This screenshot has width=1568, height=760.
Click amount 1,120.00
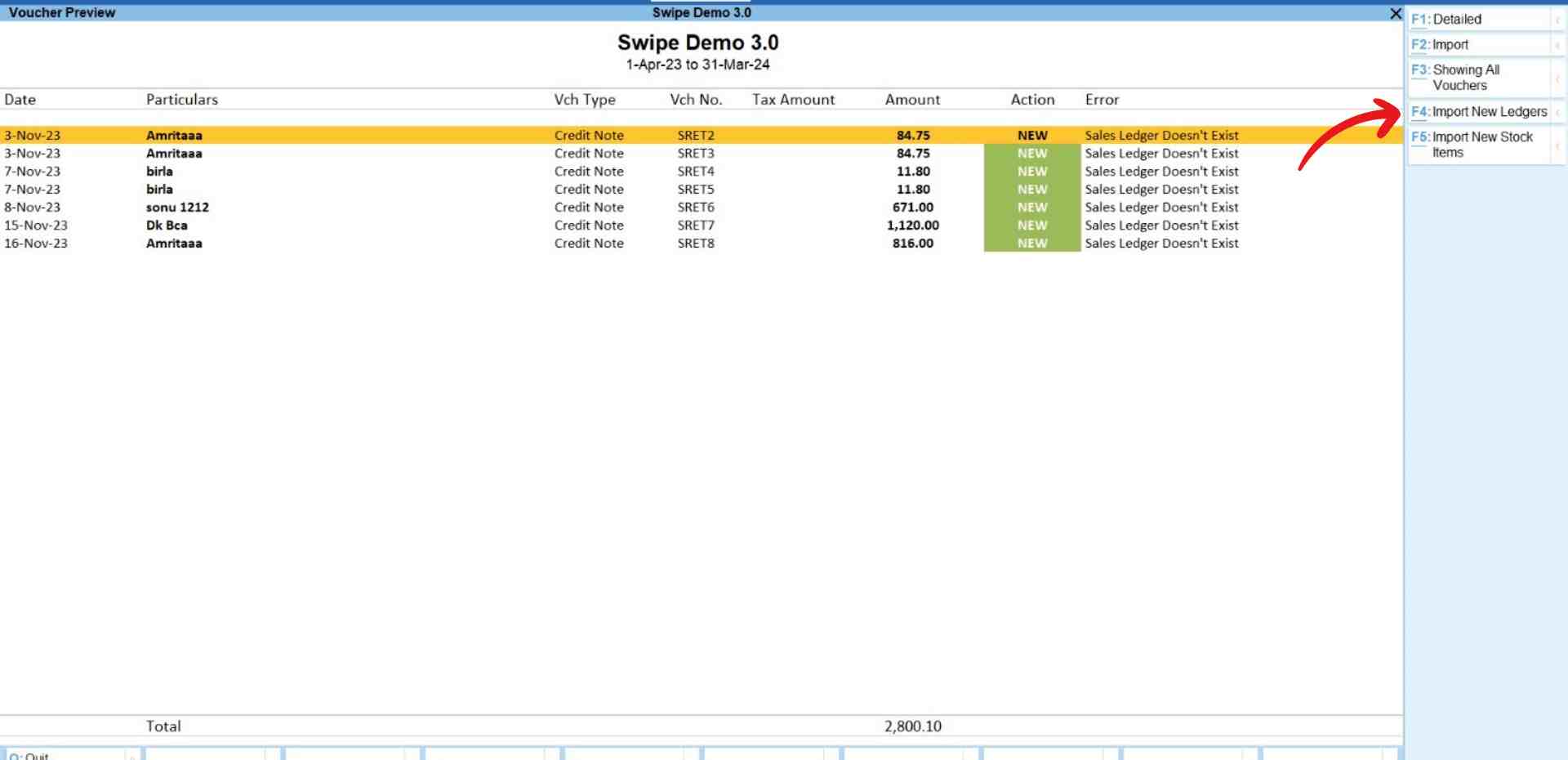913,226
